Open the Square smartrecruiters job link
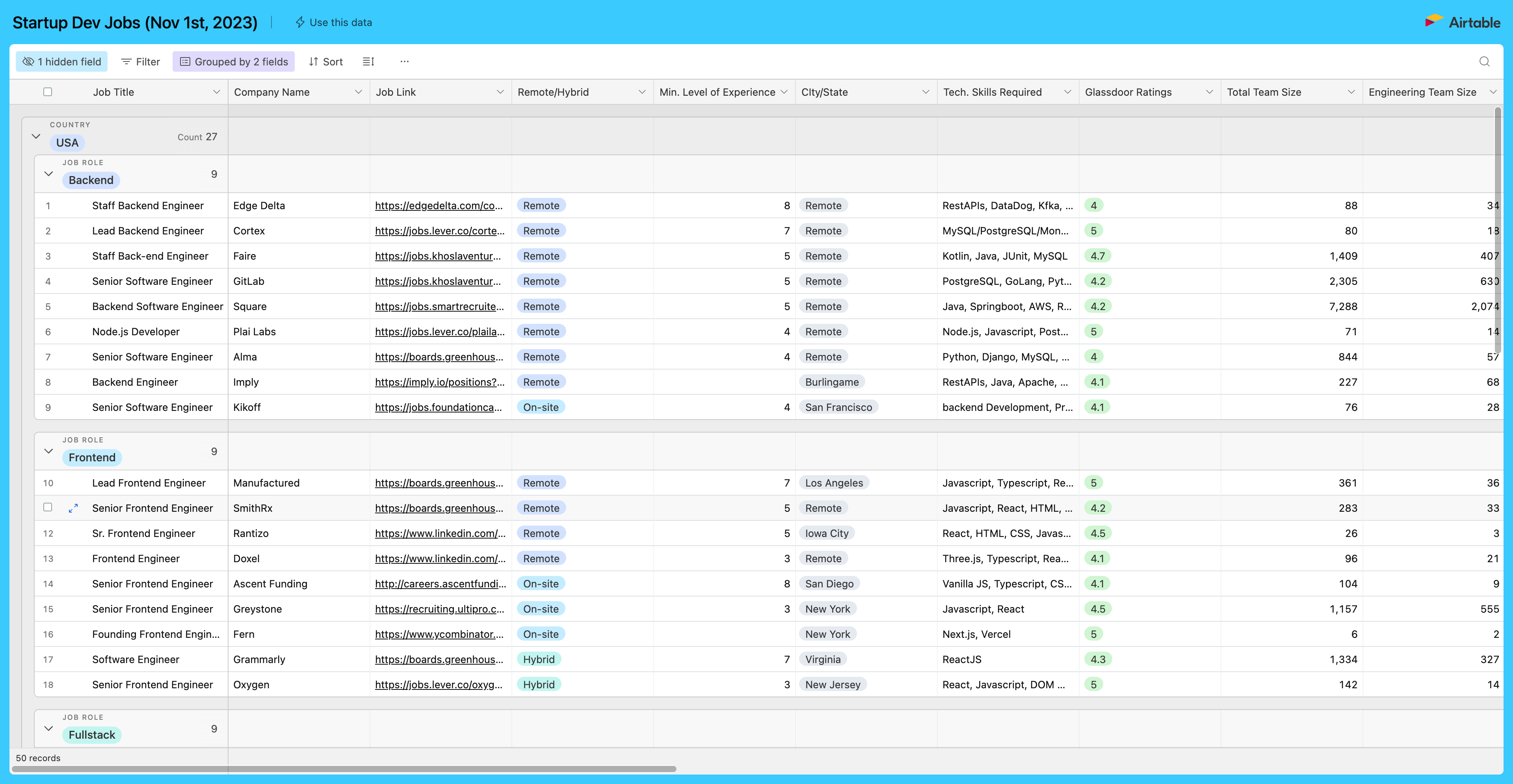The image size is (1513, 784). (439, 307)
